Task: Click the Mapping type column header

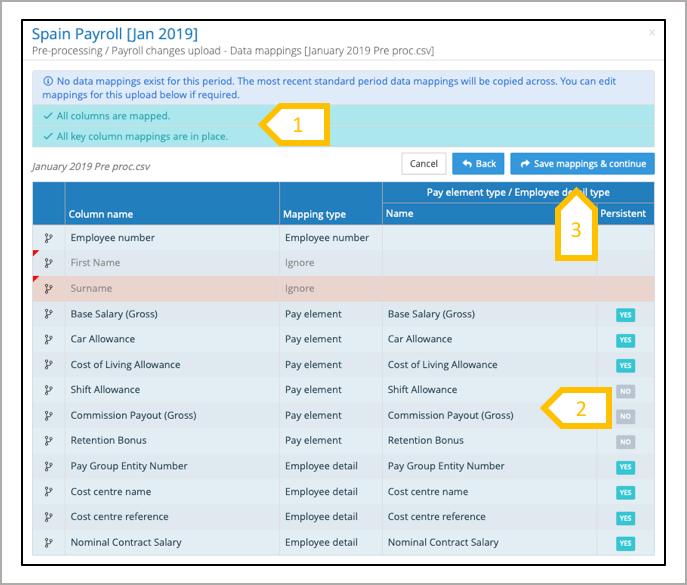Action: (315, 214)
